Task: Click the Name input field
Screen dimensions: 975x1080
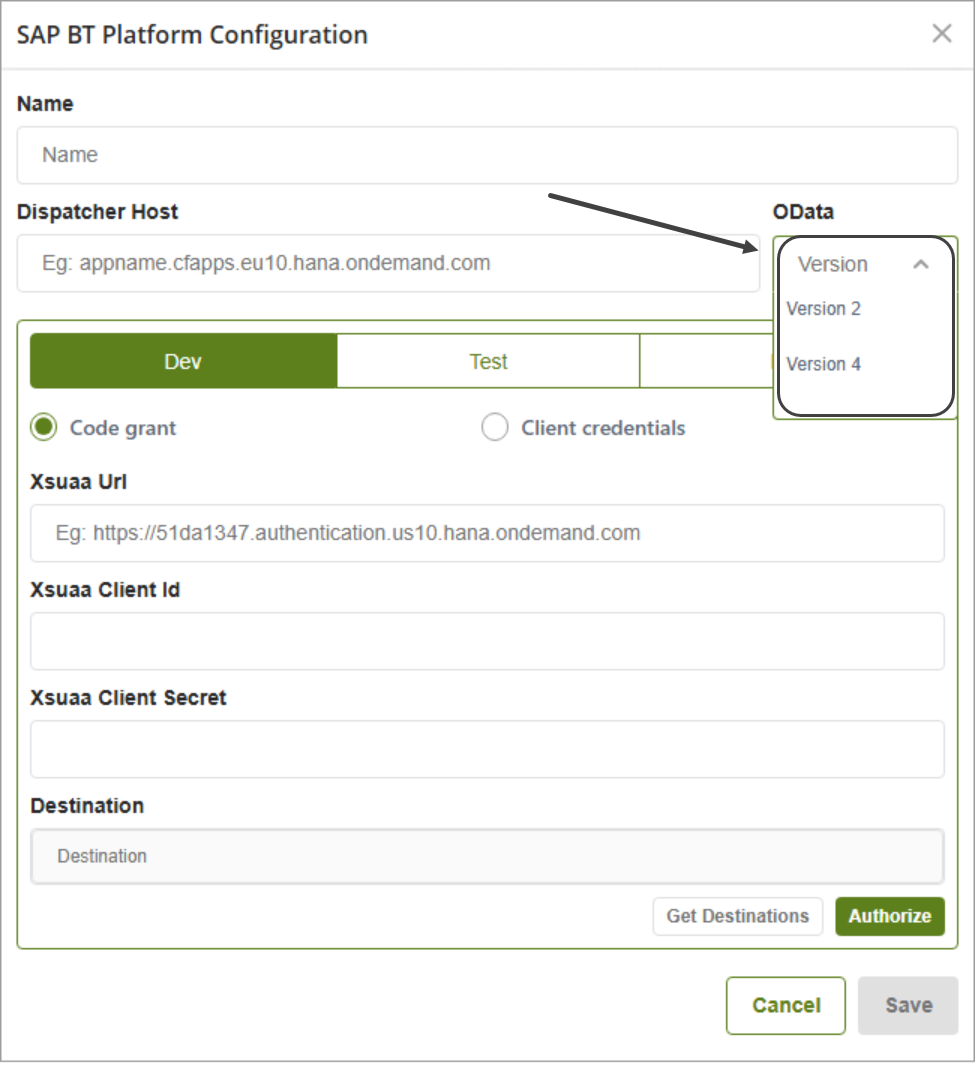Action: pos(487,155)
